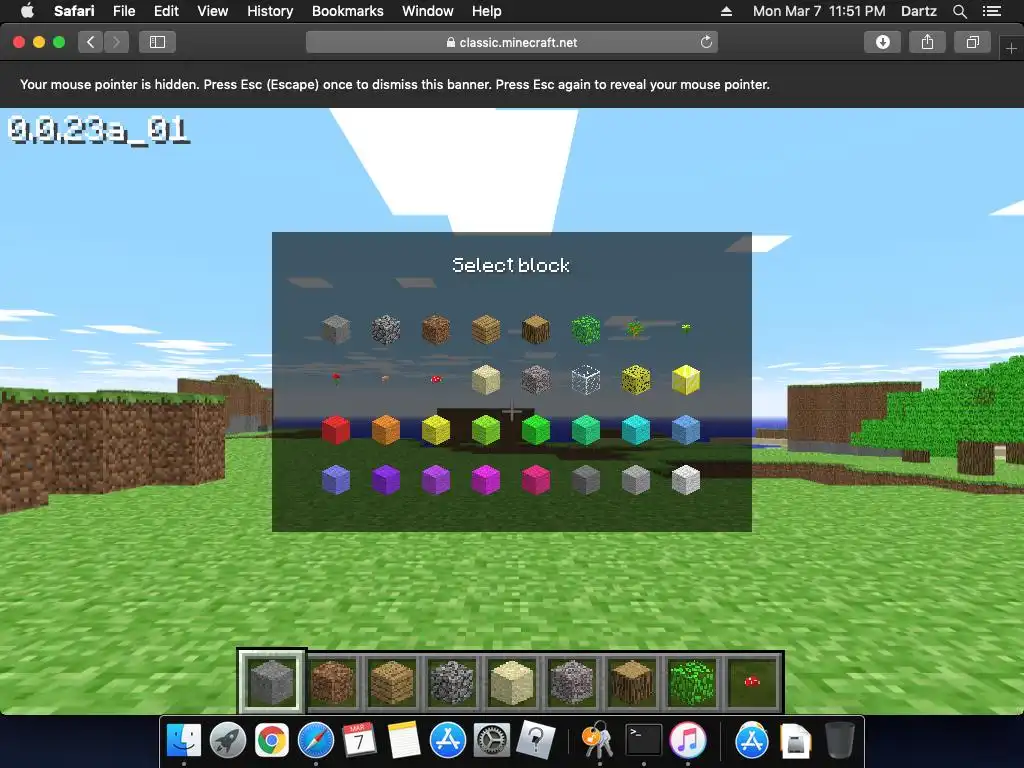
Task: Pick the light blue wool block
Action: pos(686,430)
